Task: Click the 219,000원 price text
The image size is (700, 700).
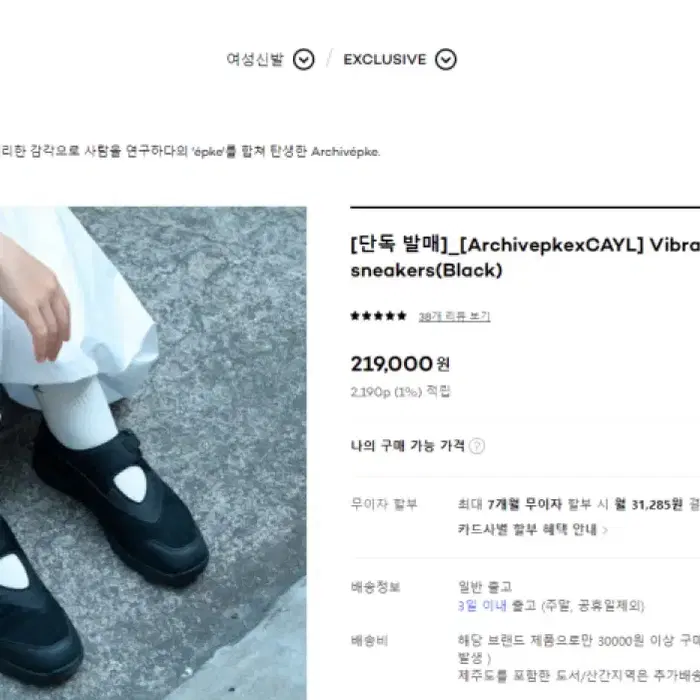Action: (x=400, y=364)
